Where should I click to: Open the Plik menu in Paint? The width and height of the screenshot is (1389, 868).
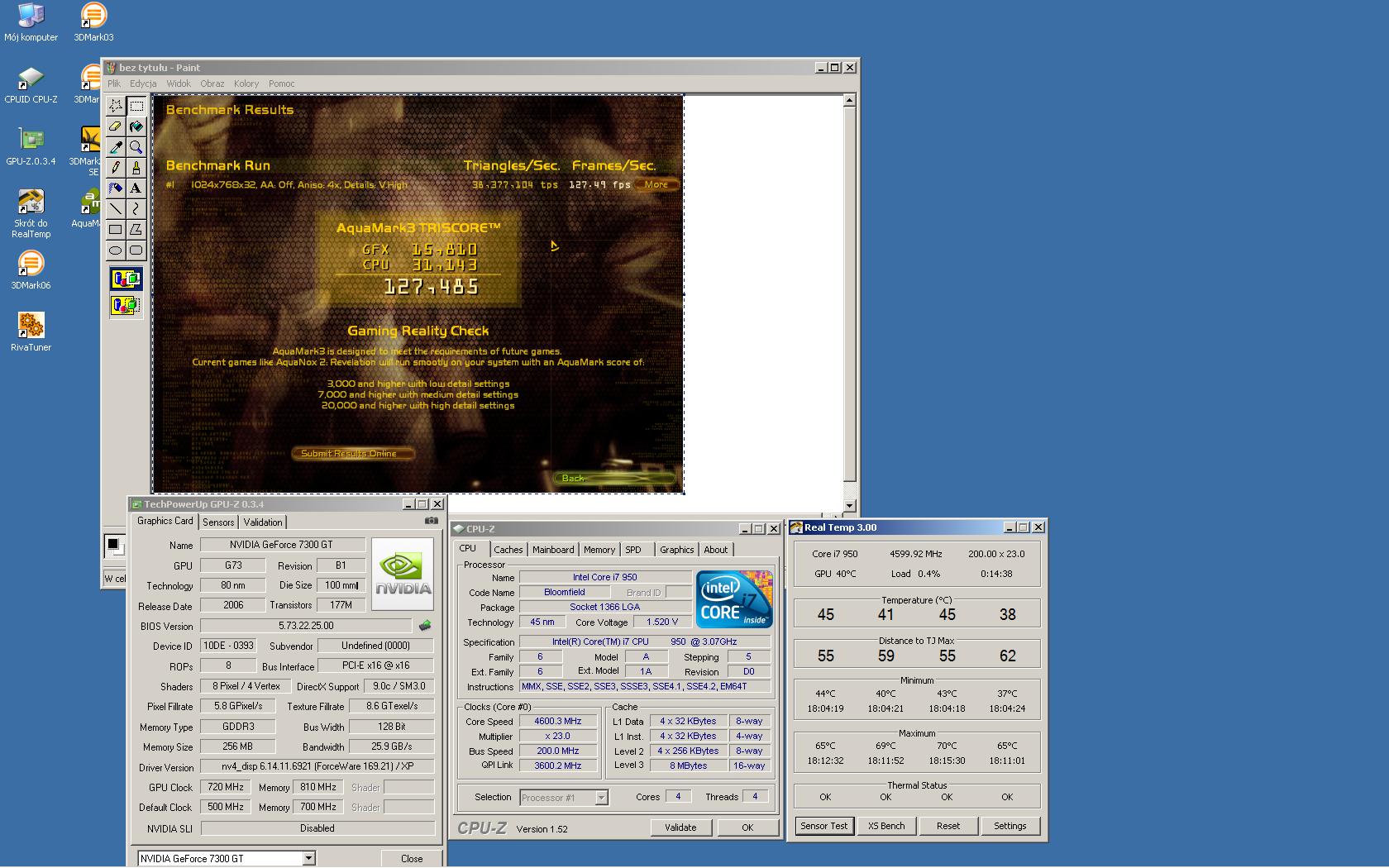click(x=114, y=83)
